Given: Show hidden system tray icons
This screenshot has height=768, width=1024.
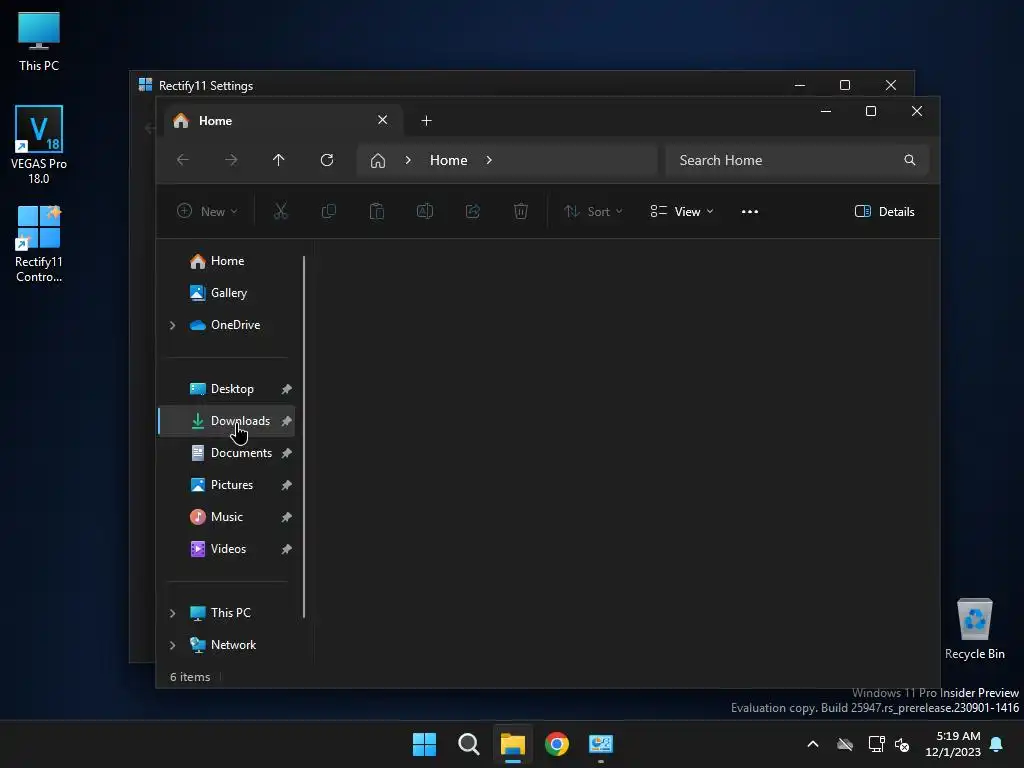Looking at the screenshot, I should pos(813,744).
